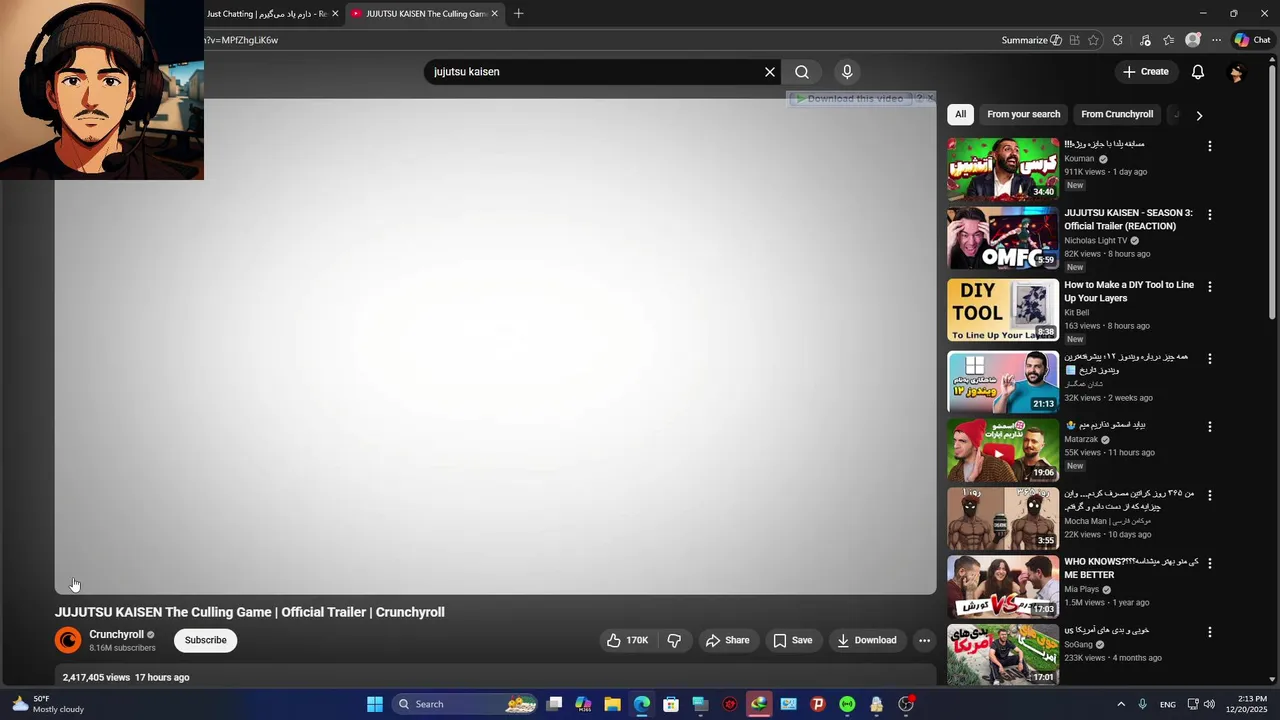The width and height of the screenshot is (1280, 720).
Task: Show more filter chips with right arrow
Action: (x=1199, y=115)
